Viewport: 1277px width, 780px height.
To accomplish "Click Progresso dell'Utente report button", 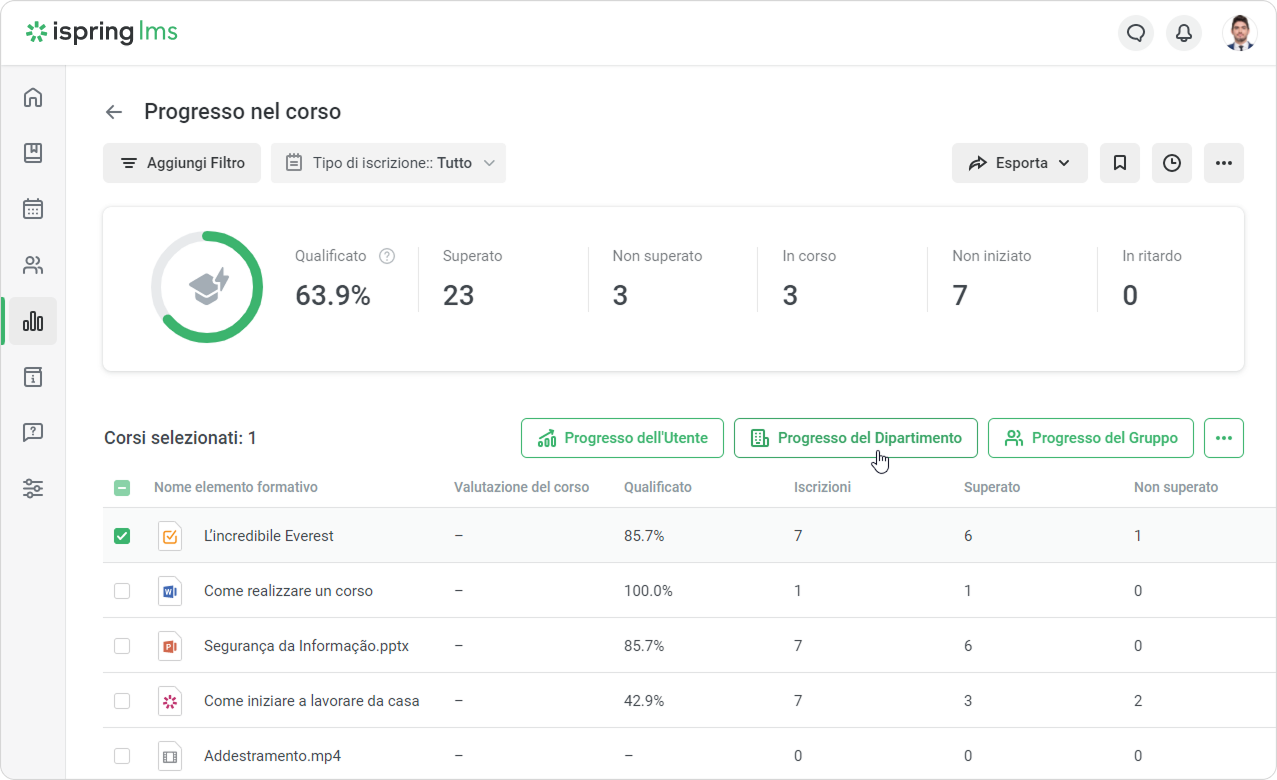I will [622, 438].
